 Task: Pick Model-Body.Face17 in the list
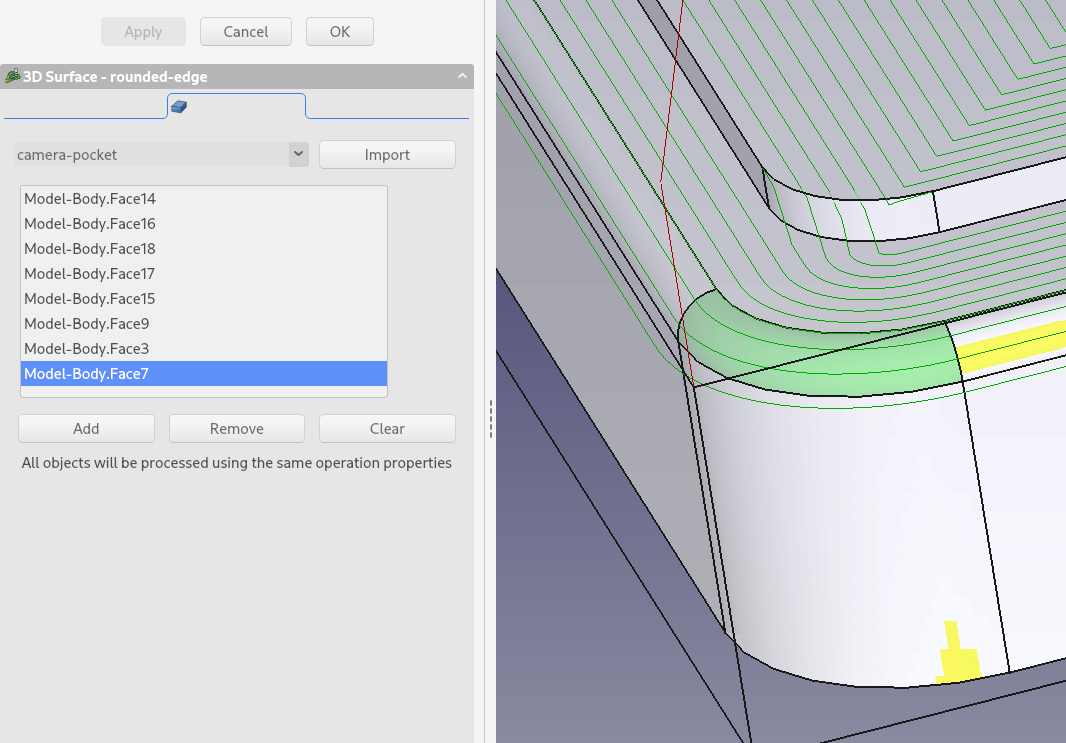coord(90,274)
